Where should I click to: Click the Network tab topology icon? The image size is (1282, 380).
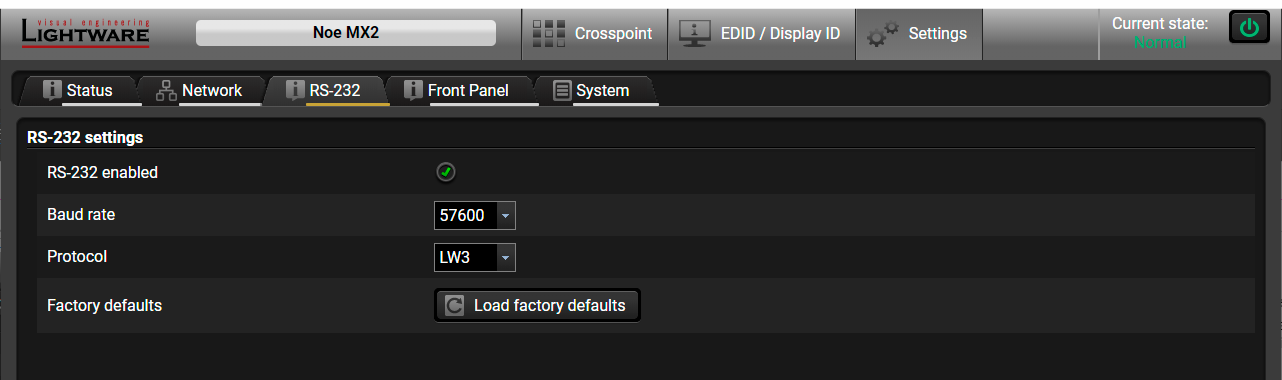(x=167, y=90)
